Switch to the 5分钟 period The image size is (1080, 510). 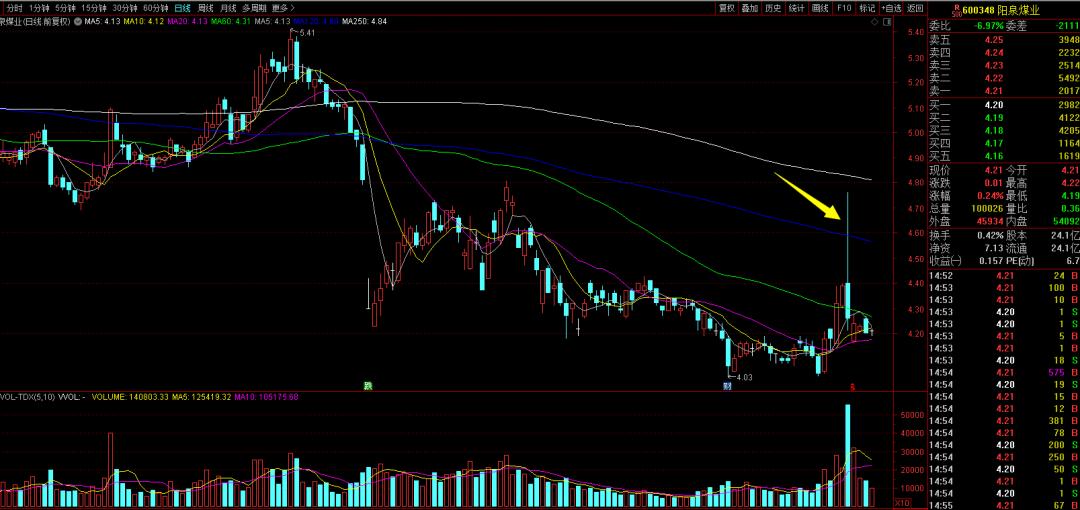[65, 8]
